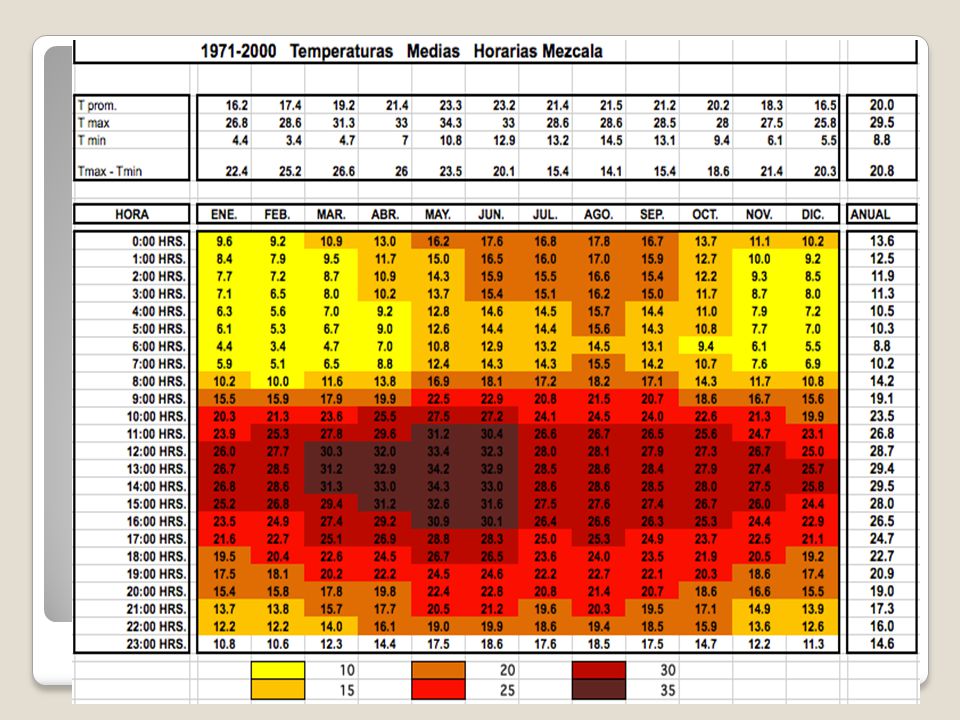This screenshot has height=720, width=960.
Task: Select the ANUAL column header
Action: (882, 214)
